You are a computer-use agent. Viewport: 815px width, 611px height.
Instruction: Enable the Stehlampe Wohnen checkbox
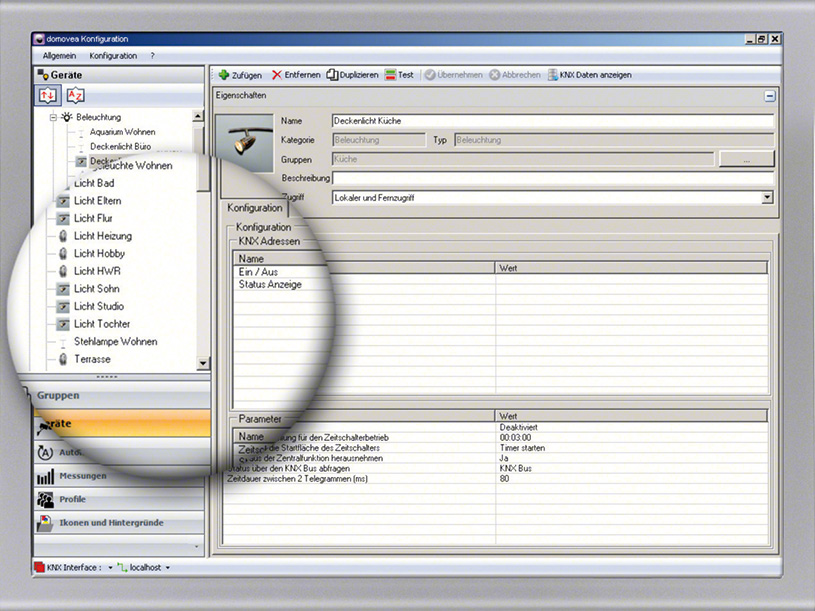tap(65, 341)
